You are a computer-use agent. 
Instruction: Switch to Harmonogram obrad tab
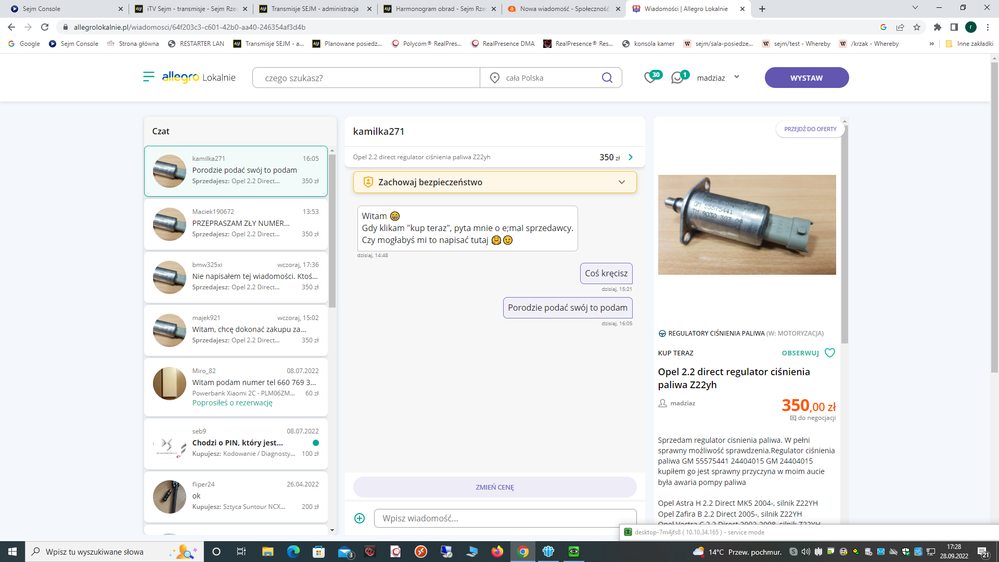[x=439, y=9]
